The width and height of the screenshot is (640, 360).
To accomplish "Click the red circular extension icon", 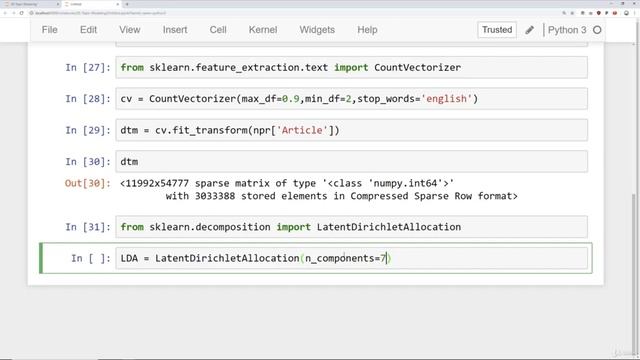I will pos(615,13).
